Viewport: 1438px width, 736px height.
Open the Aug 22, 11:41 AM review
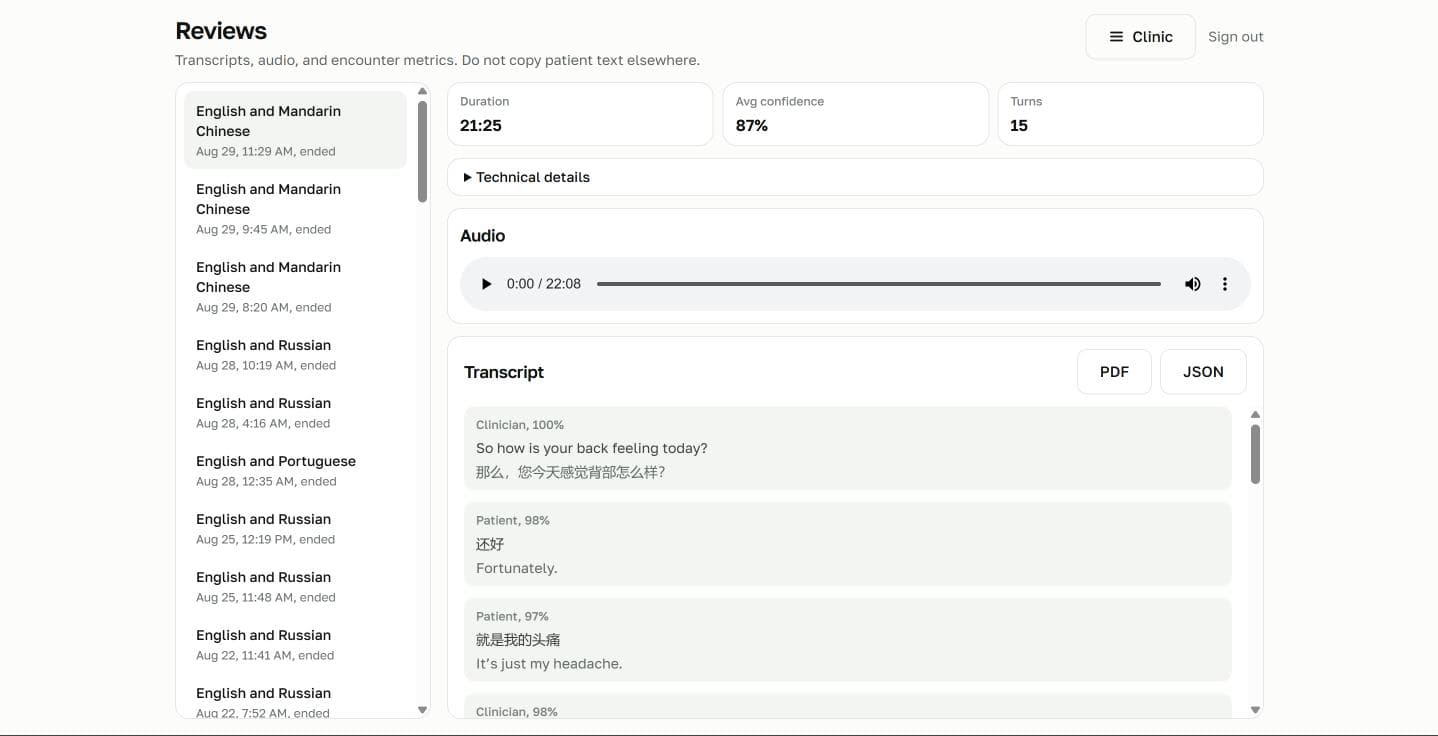click(295, 644)
